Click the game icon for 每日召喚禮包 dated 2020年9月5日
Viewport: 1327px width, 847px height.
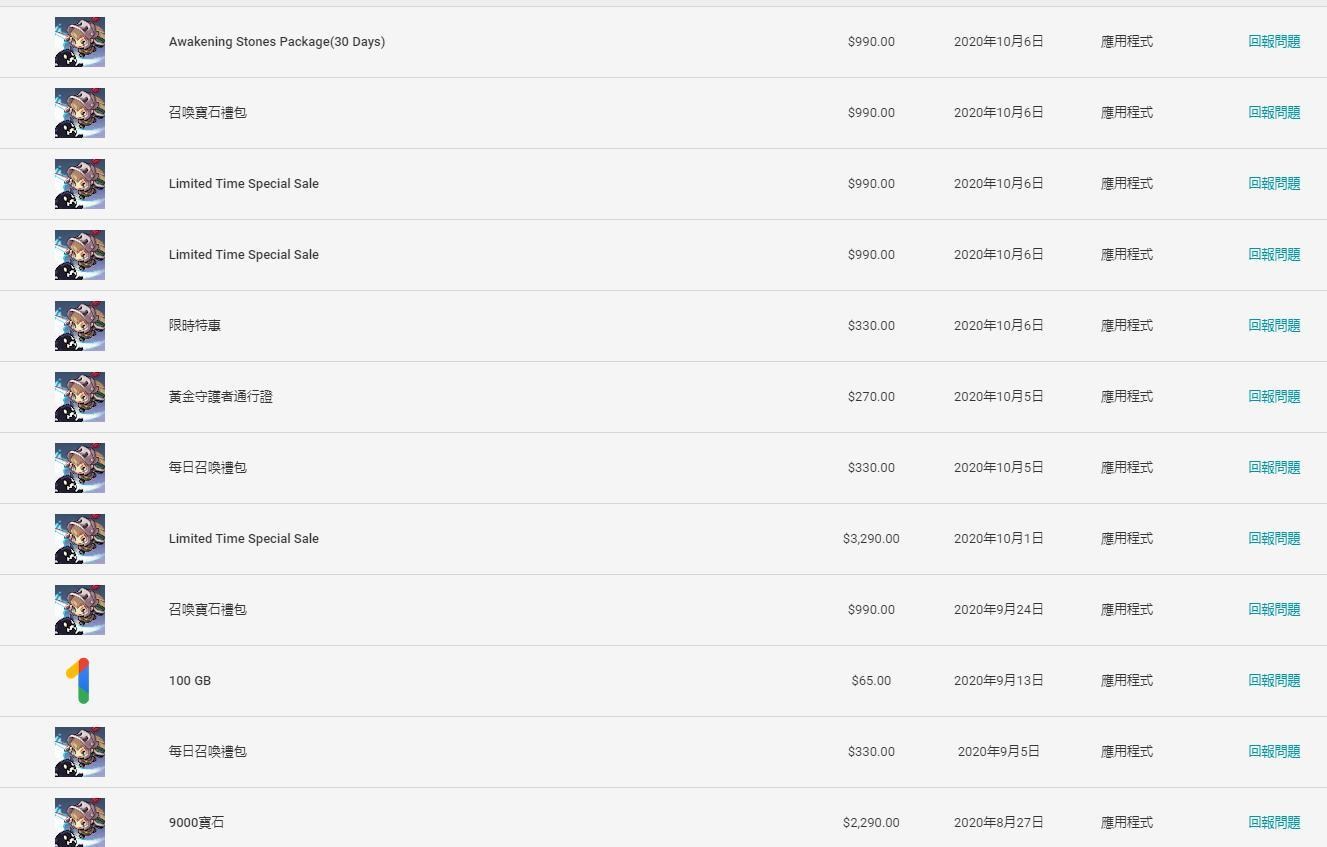(80, 752)
